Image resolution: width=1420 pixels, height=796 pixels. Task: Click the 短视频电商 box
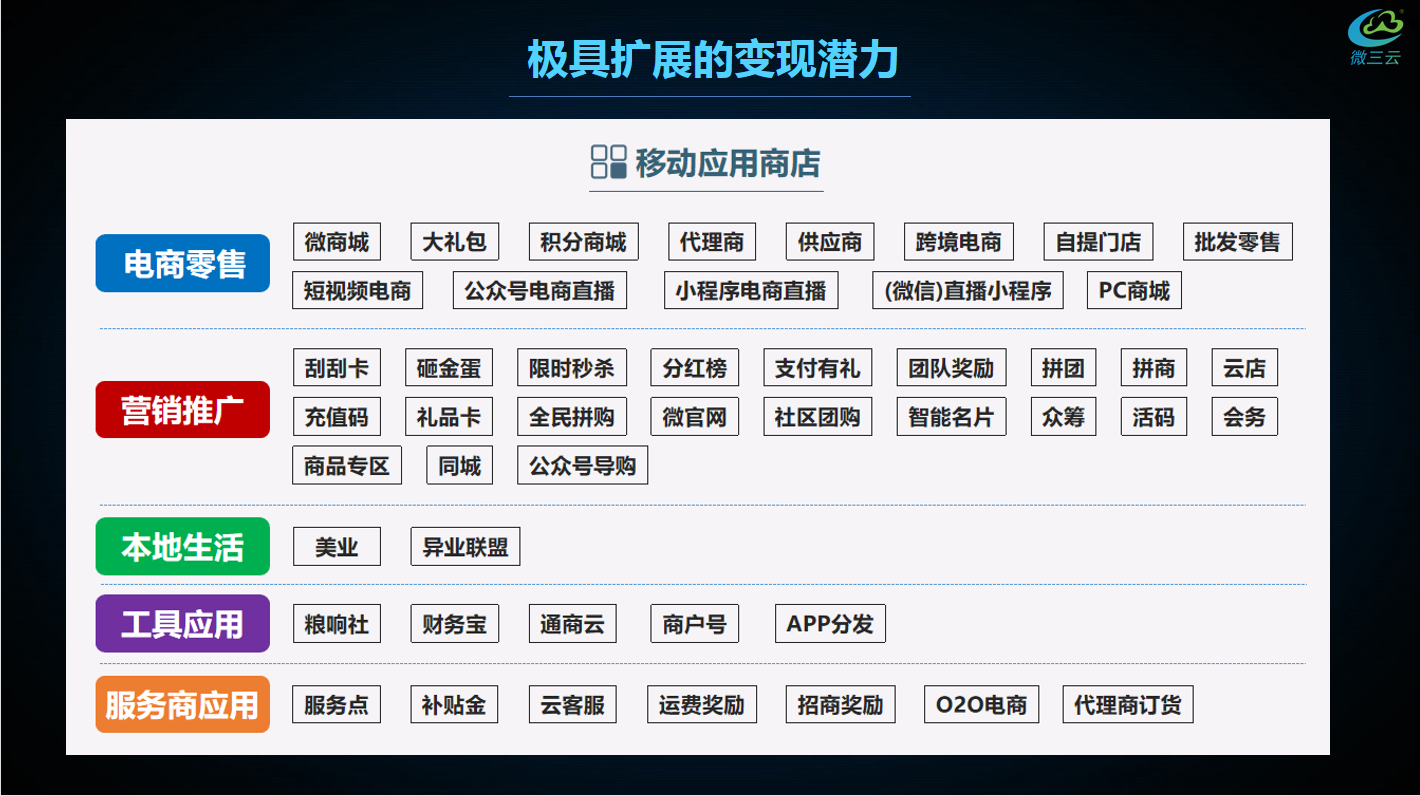pyautogui.click(x=358, y=290)
